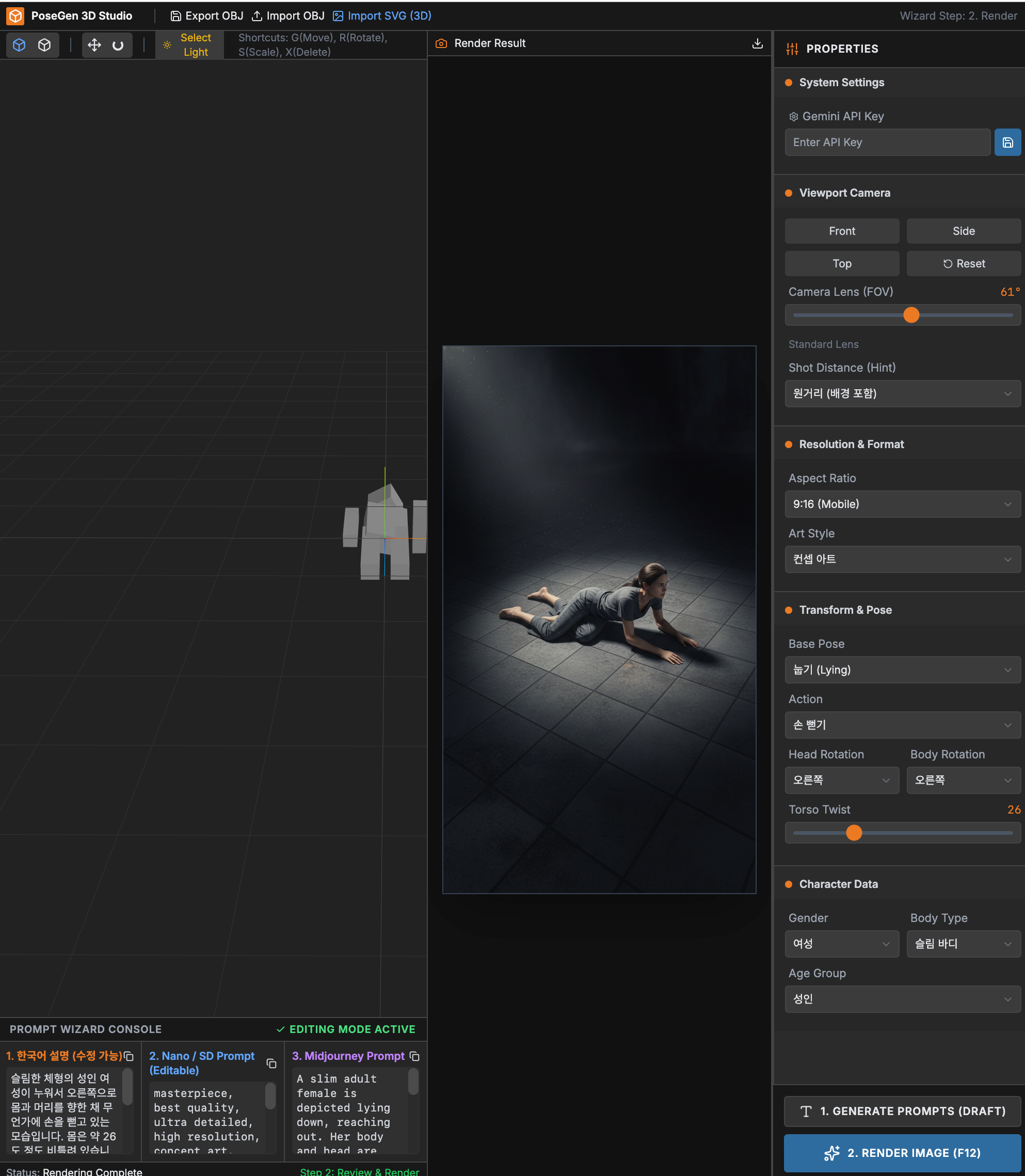Download the render result image
Screen dimensions: 1025x1176
pyautogui.click(x=757, y=43)
